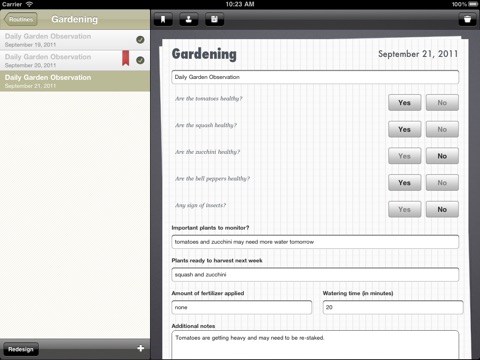
Task: Edit Plants ready to harvest field
Action: pos(315,274)
